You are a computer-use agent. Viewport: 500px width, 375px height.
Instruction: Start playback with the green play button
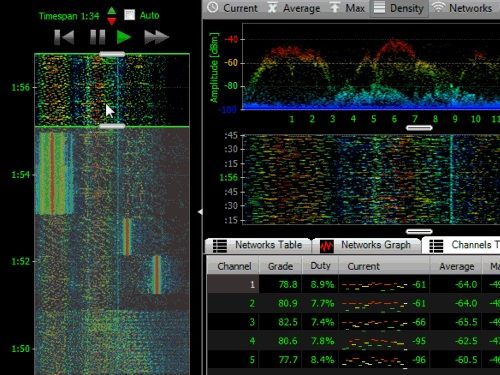pyautogui.click(x=124, y=37)
